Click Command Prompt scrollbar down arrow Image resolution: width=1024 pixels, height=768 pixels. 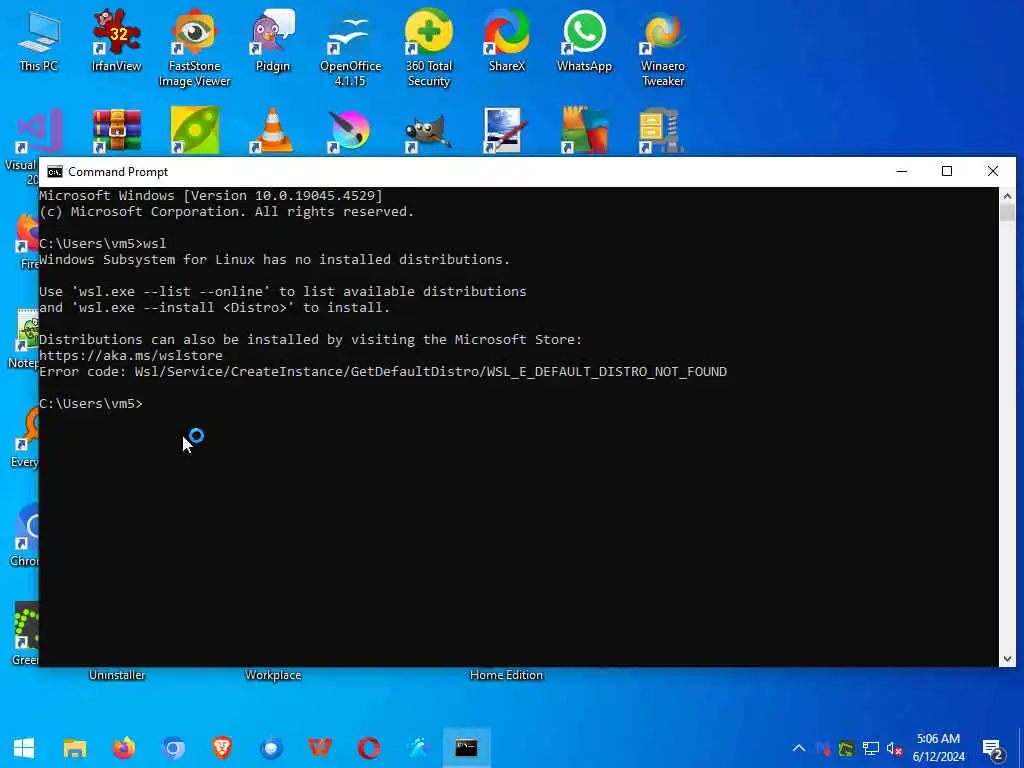[1007, 659]
